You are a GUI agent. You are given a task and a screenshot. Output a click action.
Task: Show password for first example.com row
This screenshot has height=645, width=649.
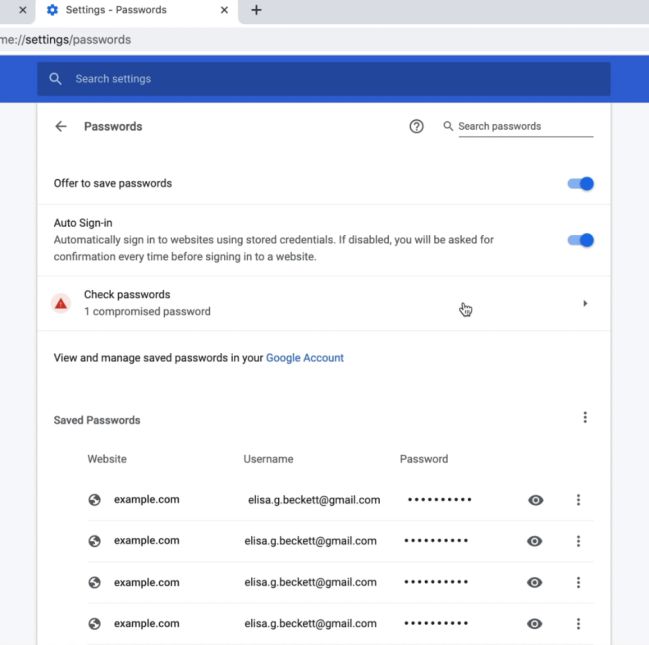536,500
